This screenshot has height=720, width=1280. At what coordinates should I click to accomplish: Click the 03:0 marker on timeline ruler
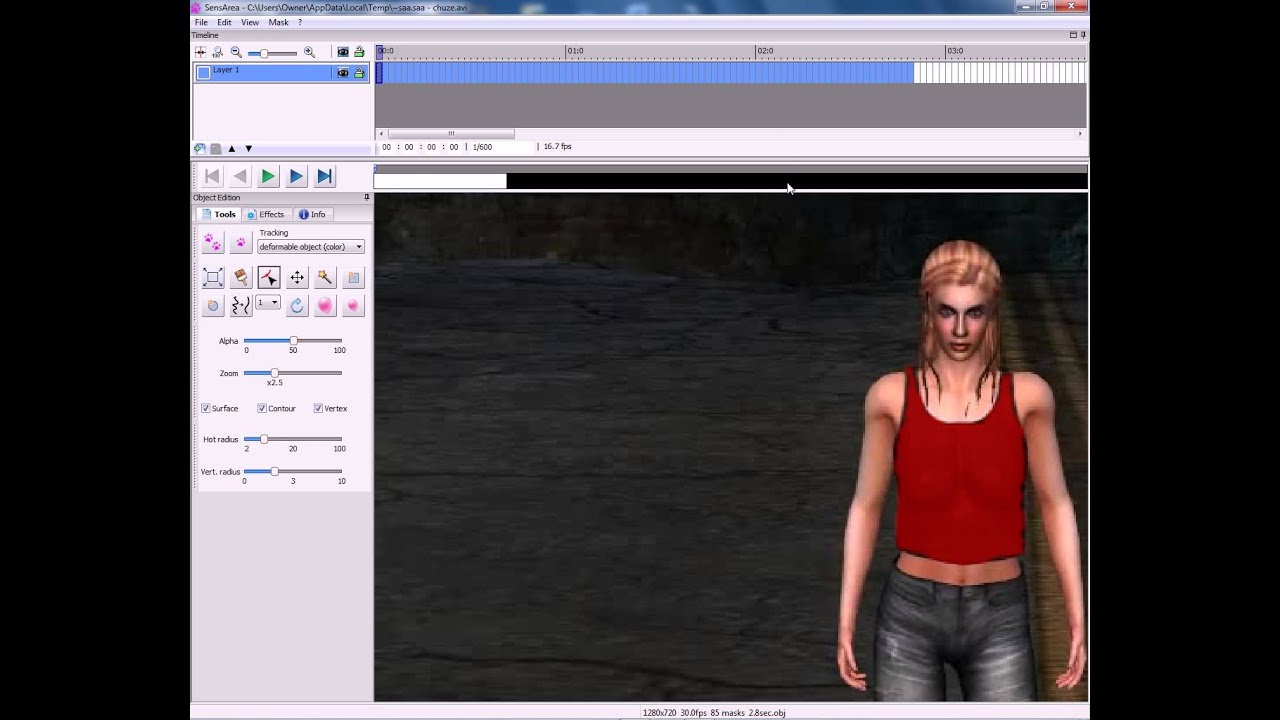coord(955,51)
